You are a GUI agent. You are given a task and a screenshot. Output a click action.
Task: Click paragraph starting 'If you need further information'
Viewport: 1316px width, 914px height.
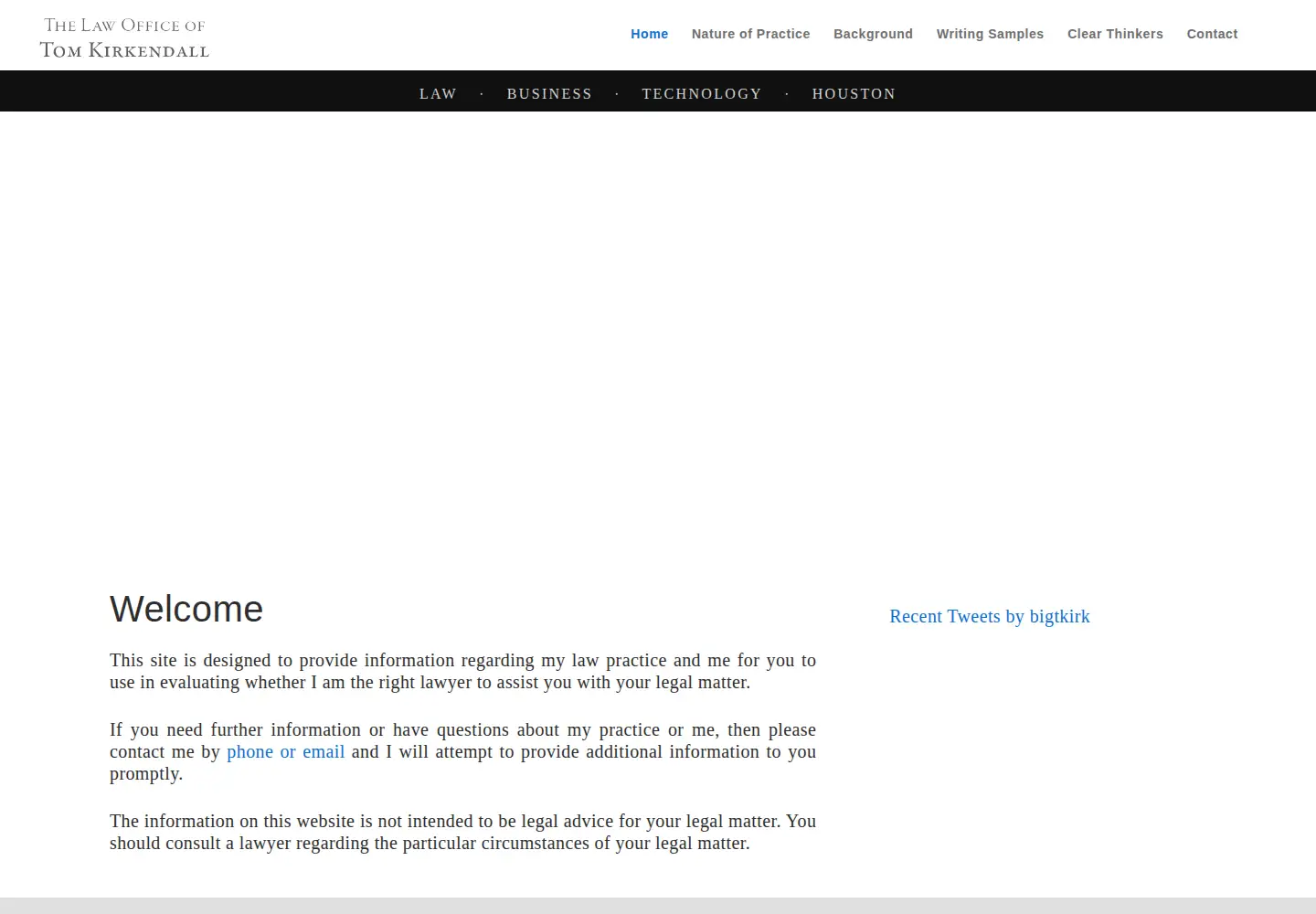[462, 751]
